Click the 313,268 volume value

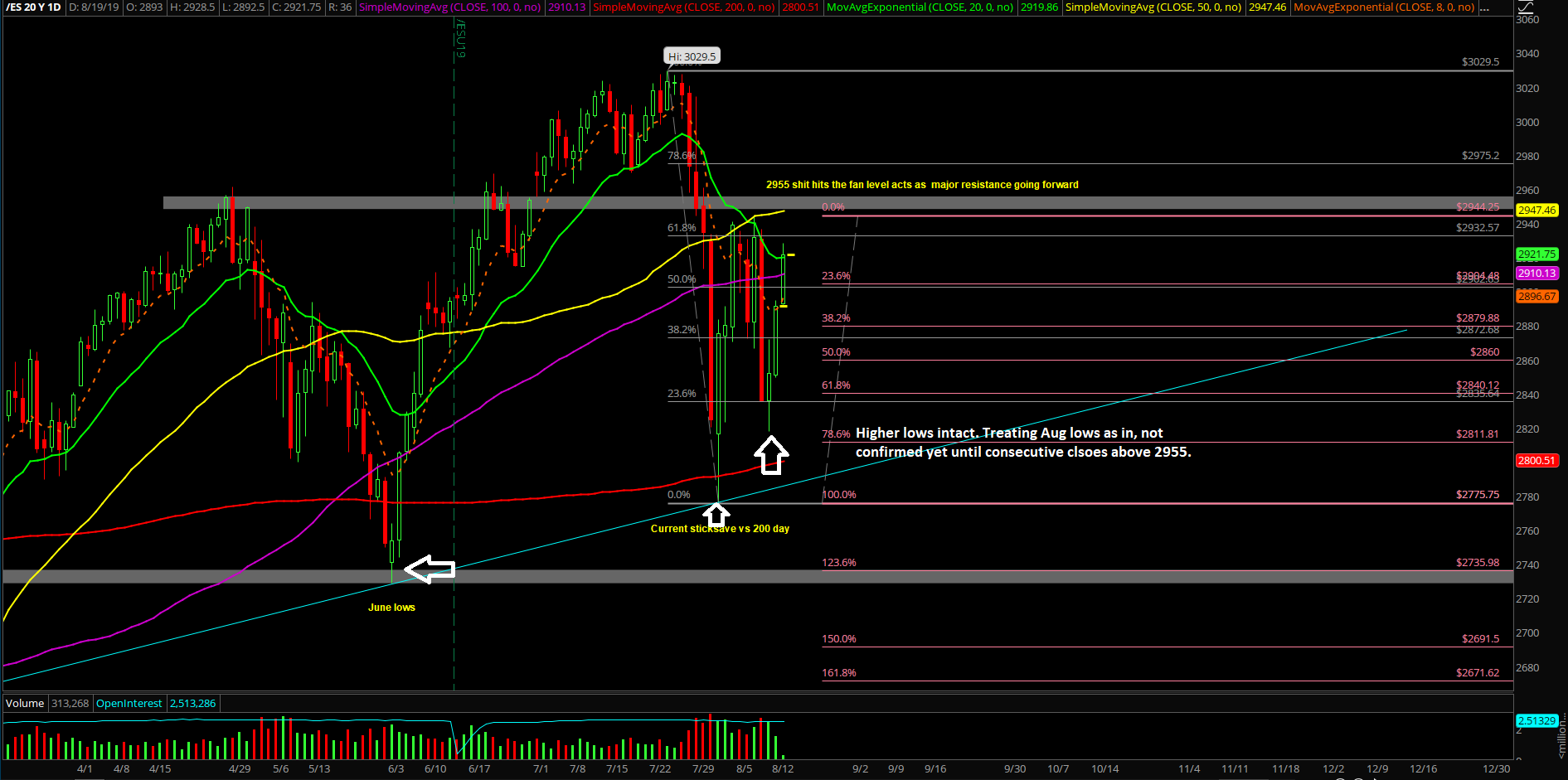(x=70, y=704)
